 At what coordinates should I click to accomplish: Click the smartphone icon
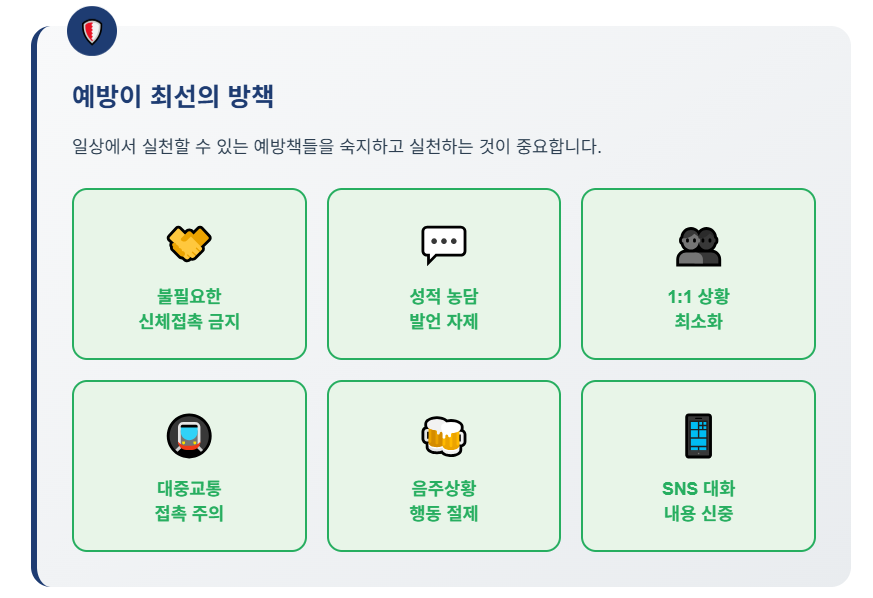coord(698,436)
